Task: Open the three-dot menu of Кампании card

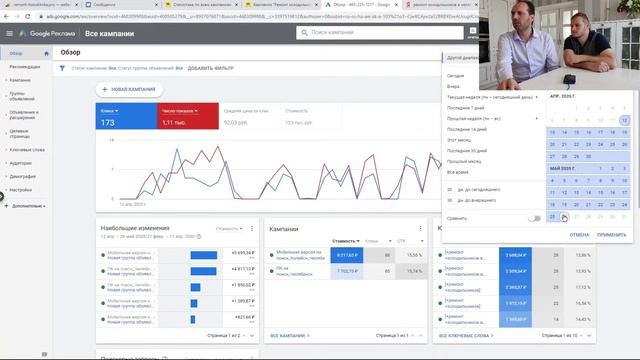Action: (420, 229)
